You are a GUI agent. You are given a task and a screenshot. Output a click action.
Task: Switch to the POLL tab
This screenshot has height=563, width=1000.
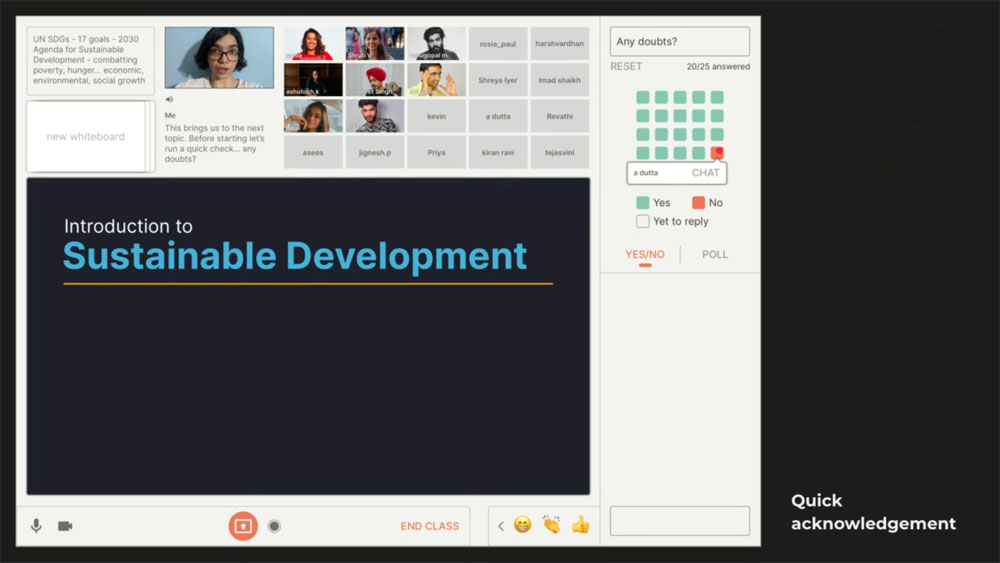(715, 254)
